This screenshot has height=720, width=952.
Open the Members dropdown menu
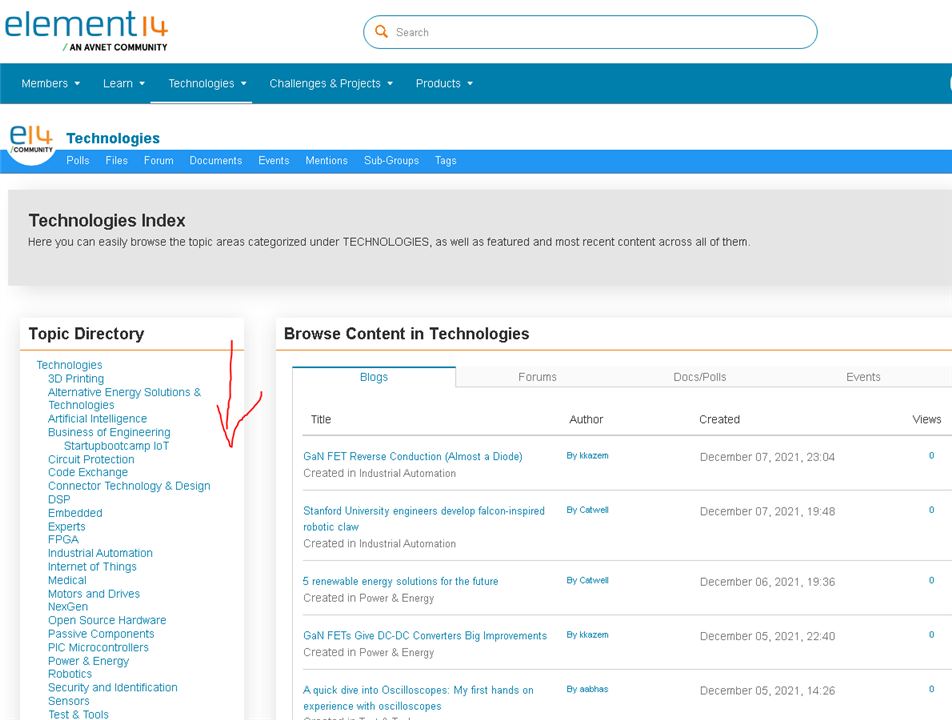tap(50, 83)
